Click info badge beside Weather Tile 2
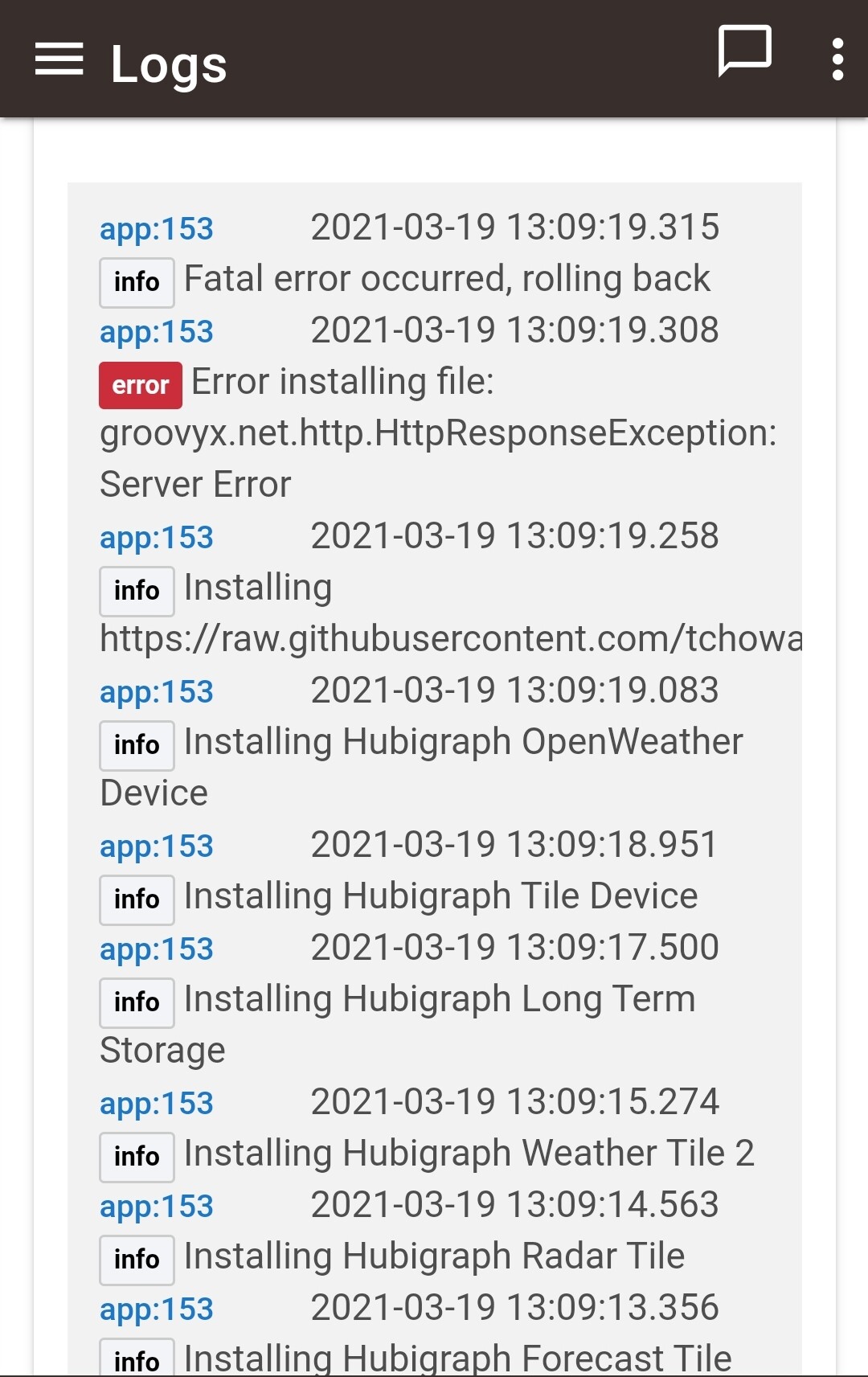Viewport: 868px width, 1377px height. 137,1157
